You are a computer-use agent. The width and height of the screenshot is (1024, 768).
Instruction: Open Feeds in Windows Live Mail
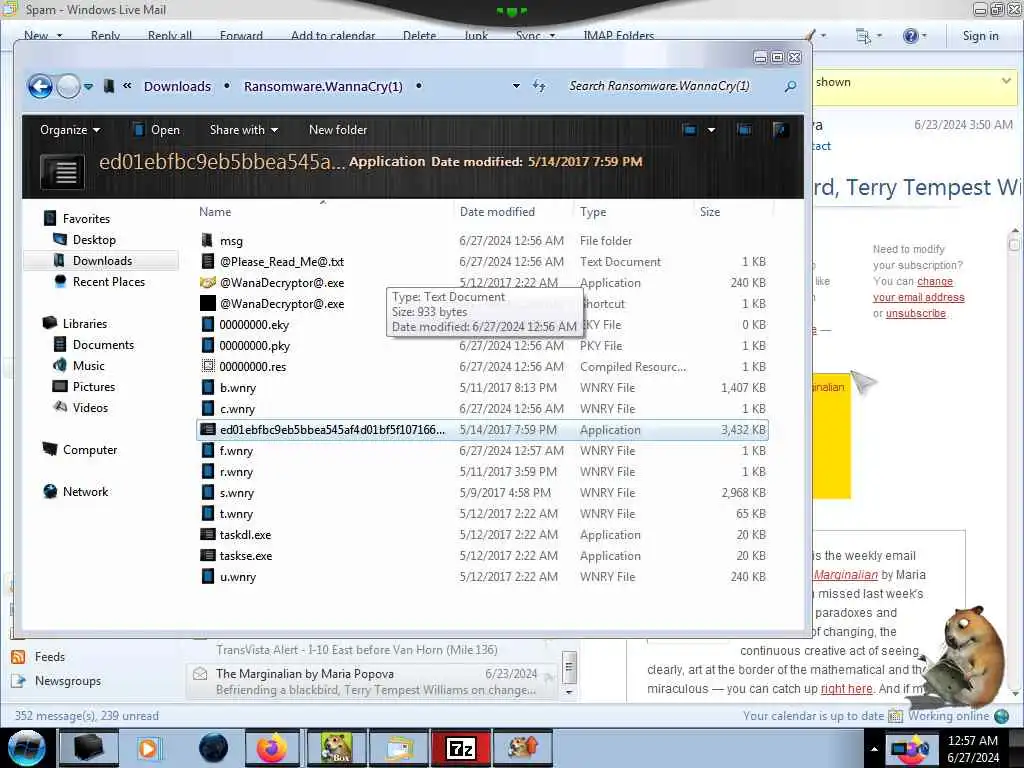[x=50, y=656]
